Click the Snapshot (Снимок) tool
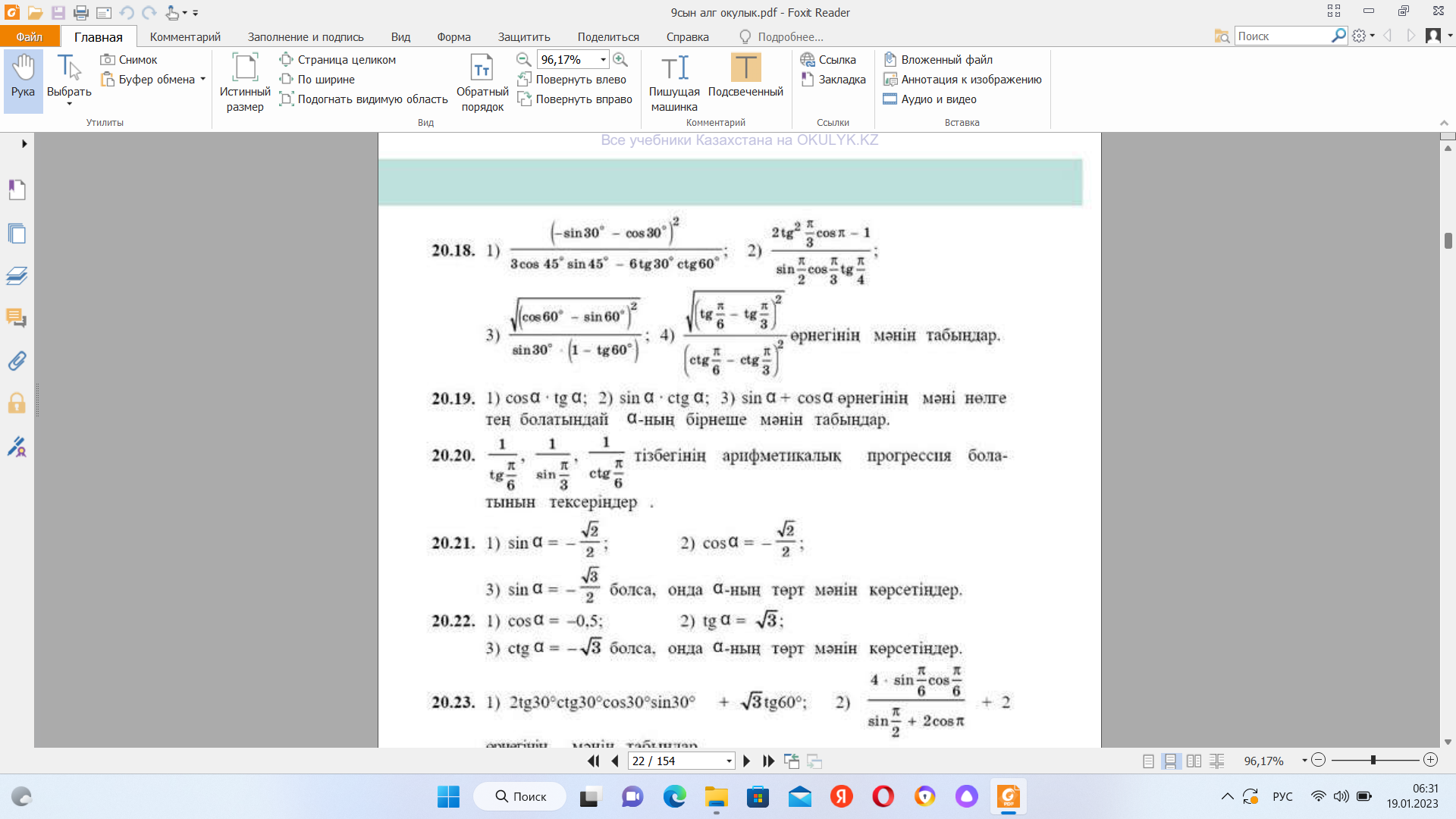Viewport: 1456px width, 819px height. (x=129, y=59)
